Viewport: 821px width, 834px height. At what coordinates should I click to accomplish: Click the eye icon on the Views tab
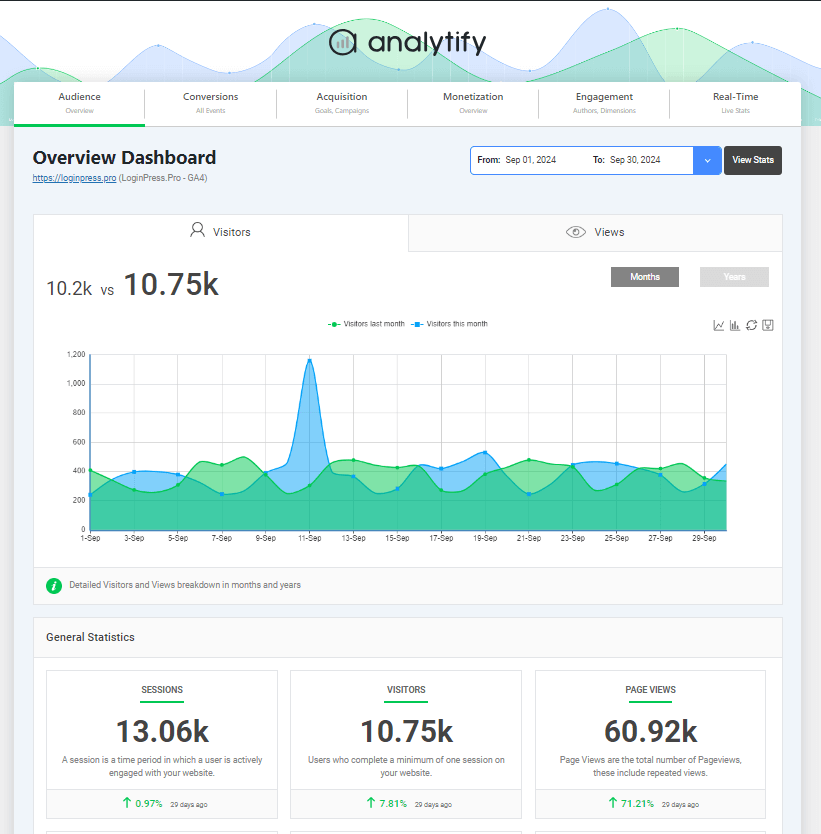tap(576, 231)
